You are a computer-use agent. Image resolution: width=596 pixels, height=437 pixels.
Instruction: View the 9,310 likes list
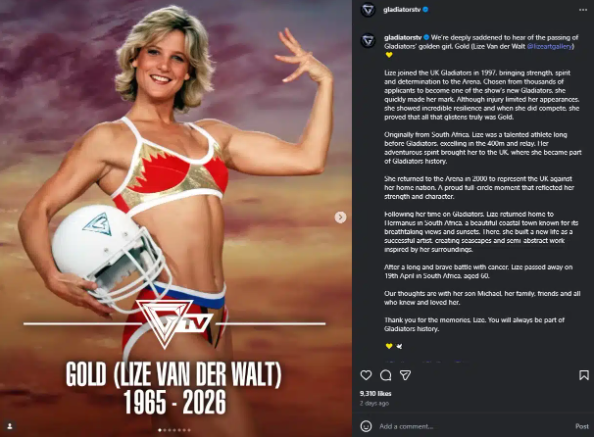click(x=376, y=394)
